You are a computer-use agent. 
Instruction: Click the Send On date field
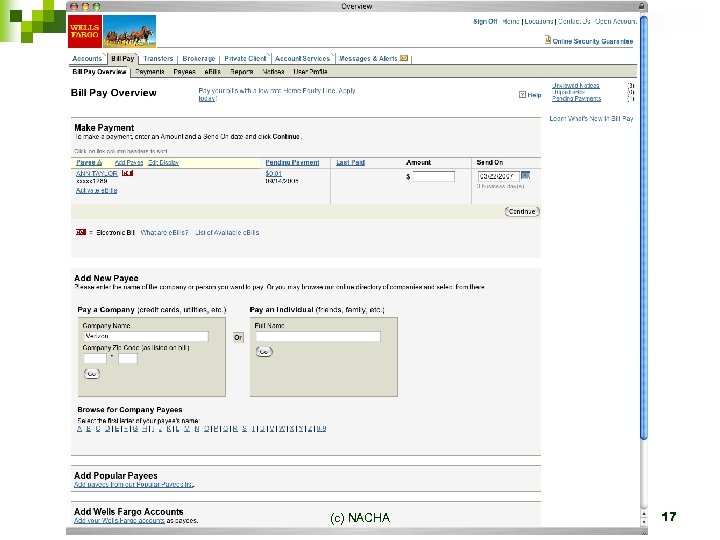click(498, 176)
